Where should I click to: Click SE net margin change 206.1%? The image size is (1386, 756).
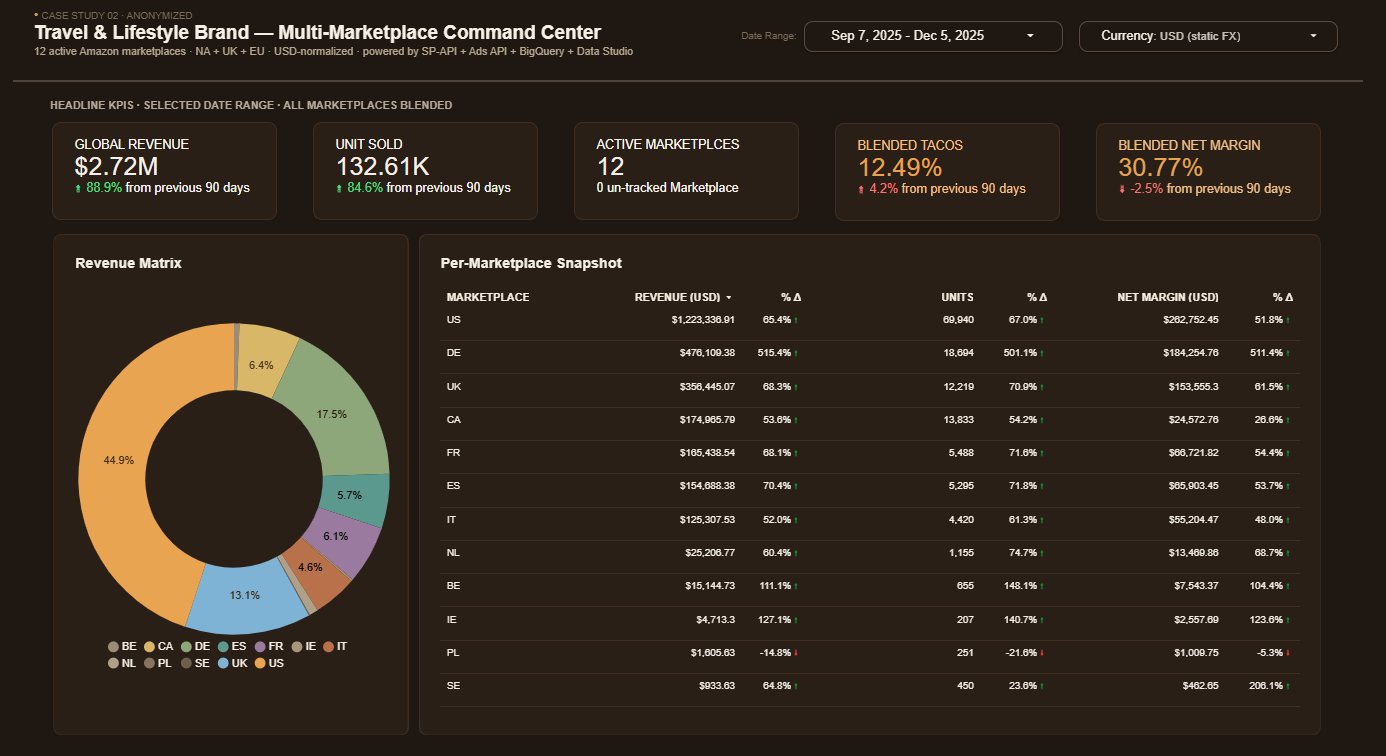coord(1268,686)
